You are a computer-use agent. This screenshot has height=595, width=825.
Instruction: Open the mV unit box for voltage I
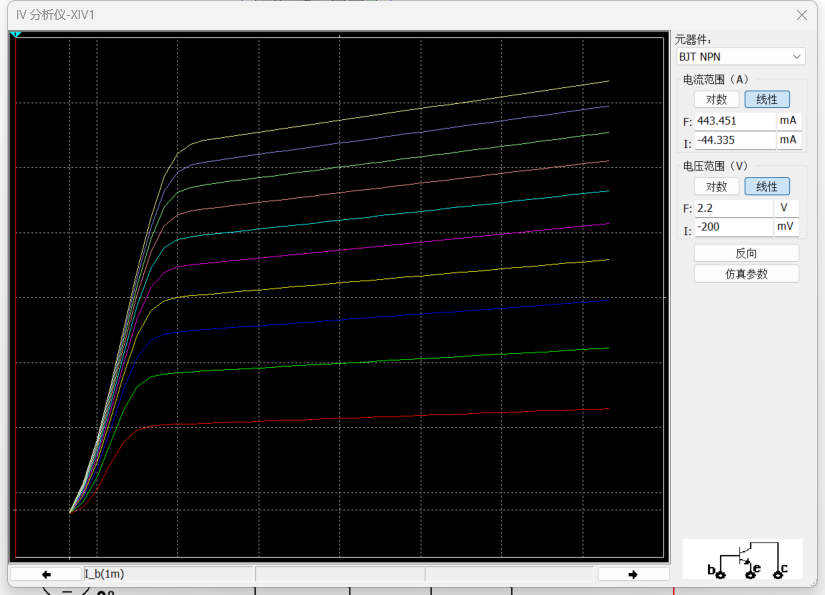click(786, 227)
